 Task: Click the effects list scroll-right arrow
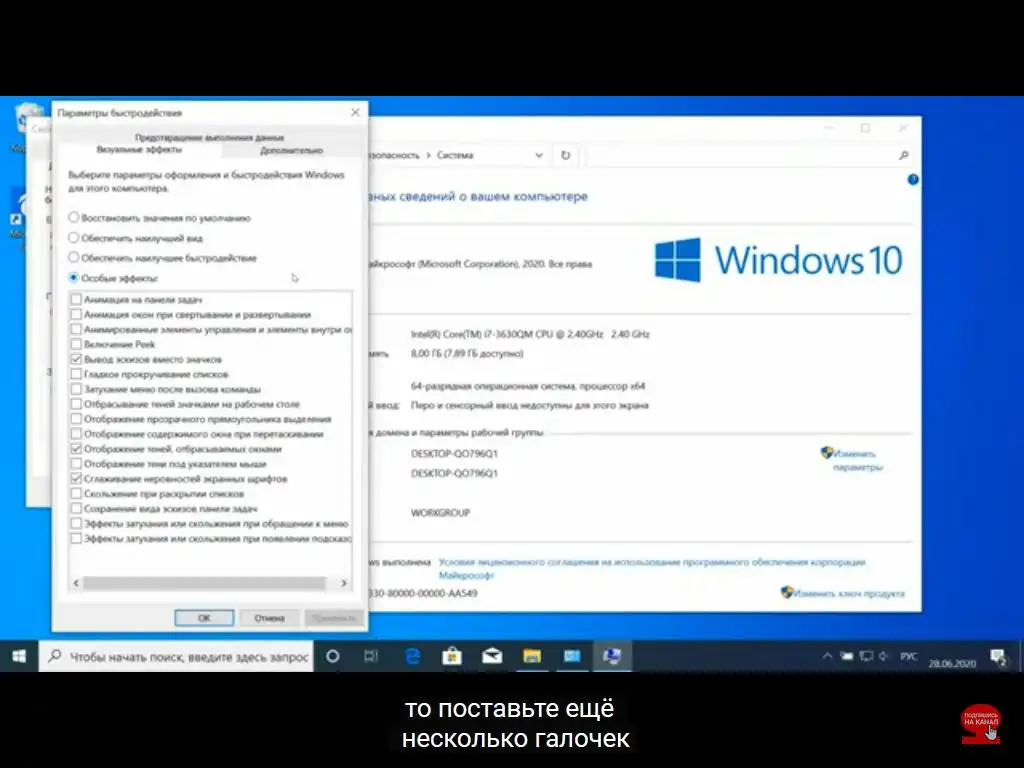(344, 583)
